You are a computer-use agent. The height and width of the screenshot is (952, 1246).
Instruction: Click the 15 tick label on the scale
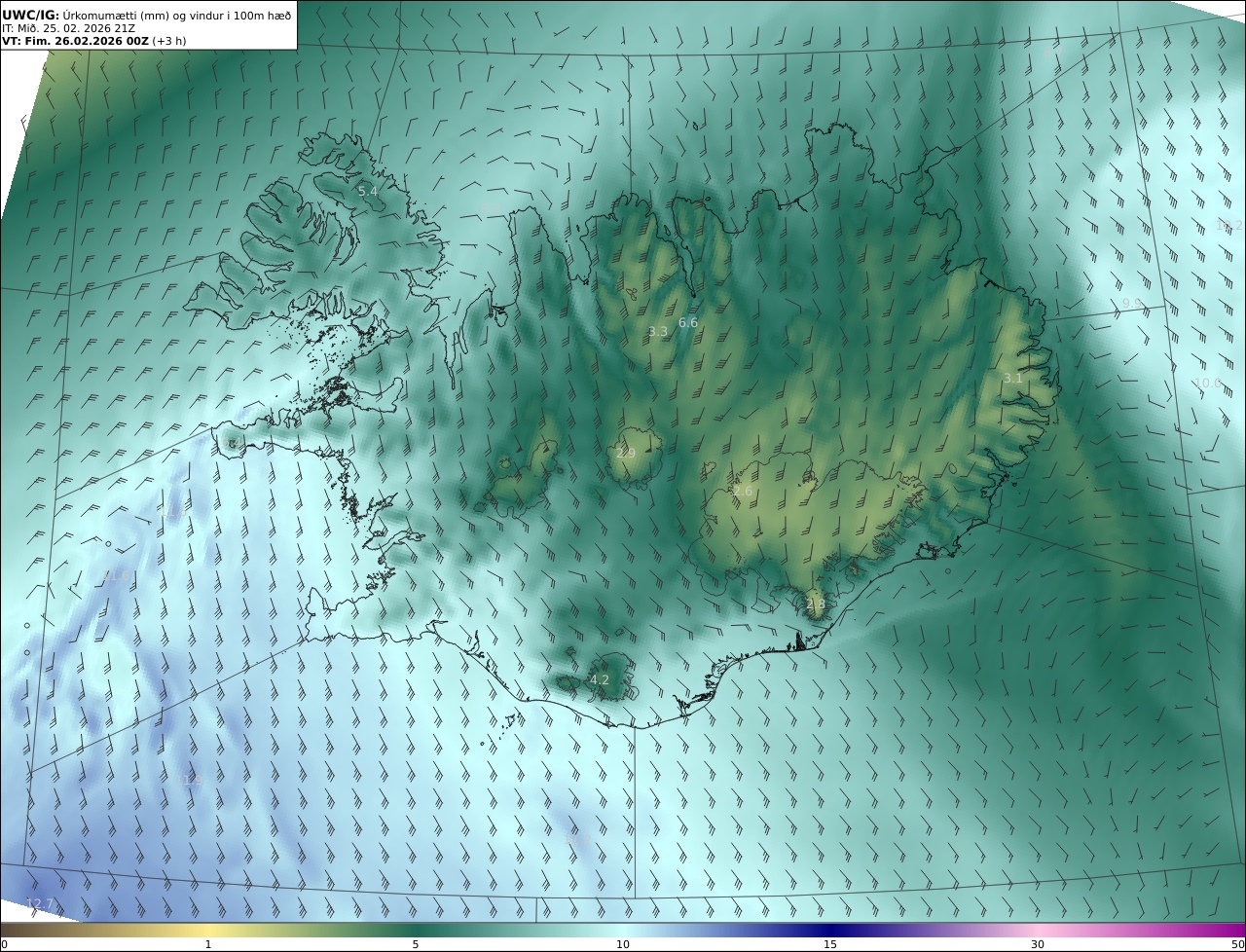click(x=830, y=944)
